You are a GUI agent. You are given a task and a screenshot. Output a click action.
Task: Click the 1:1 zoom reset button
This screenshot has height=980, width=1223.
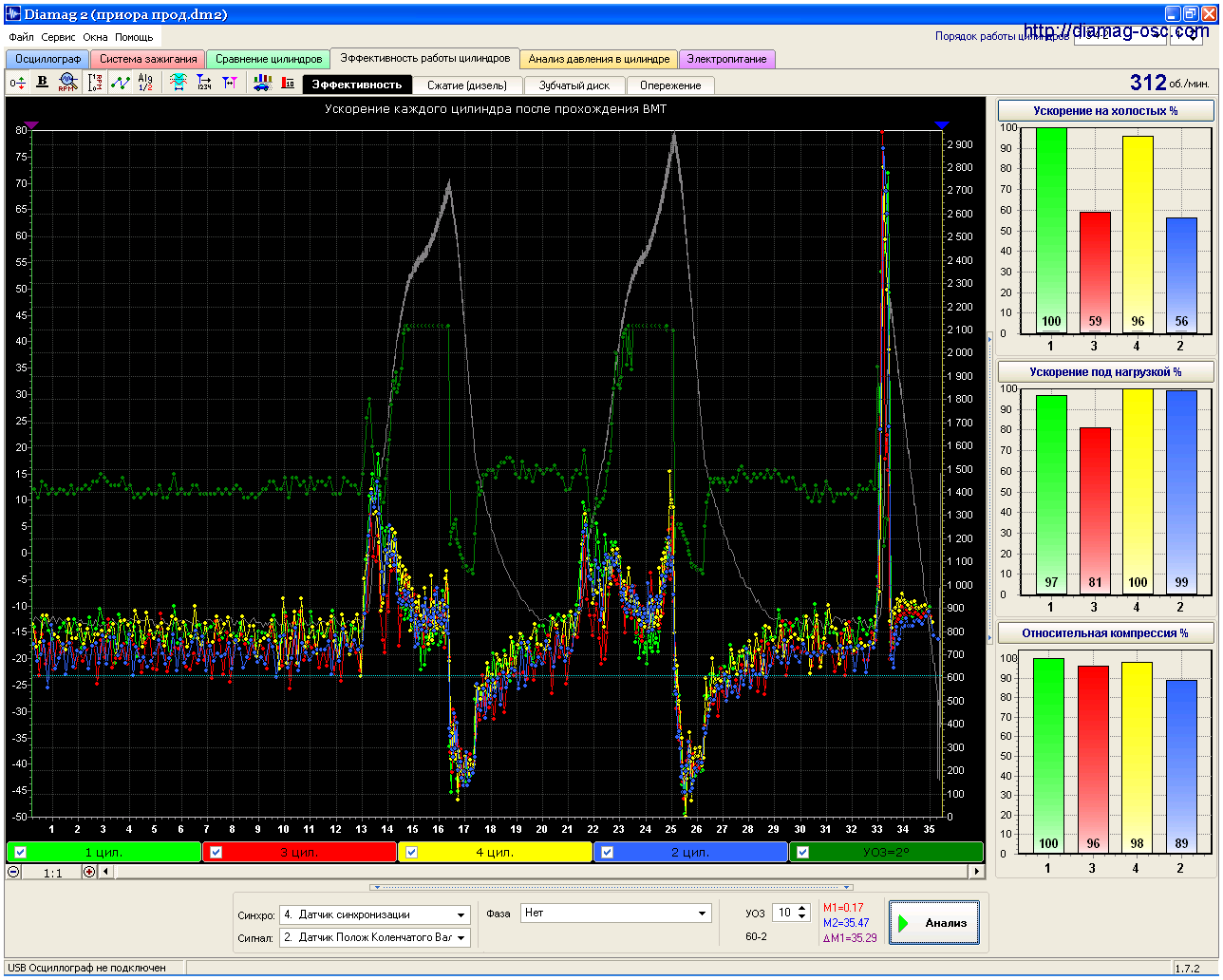52,872
